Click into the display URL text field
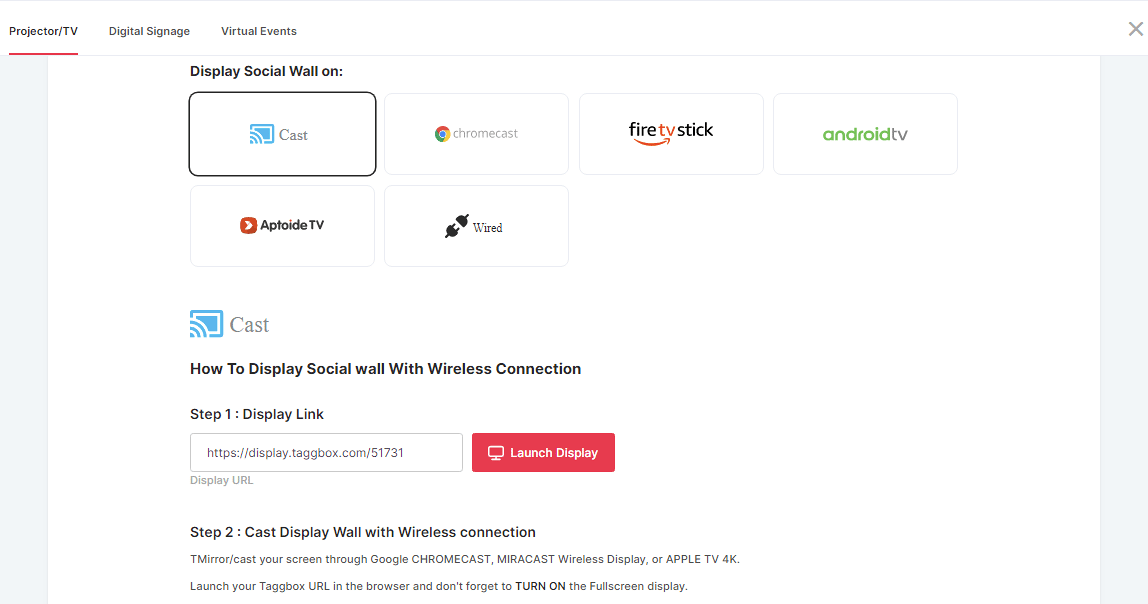Viewport: 1148px width, 604px height. point(326,452)
